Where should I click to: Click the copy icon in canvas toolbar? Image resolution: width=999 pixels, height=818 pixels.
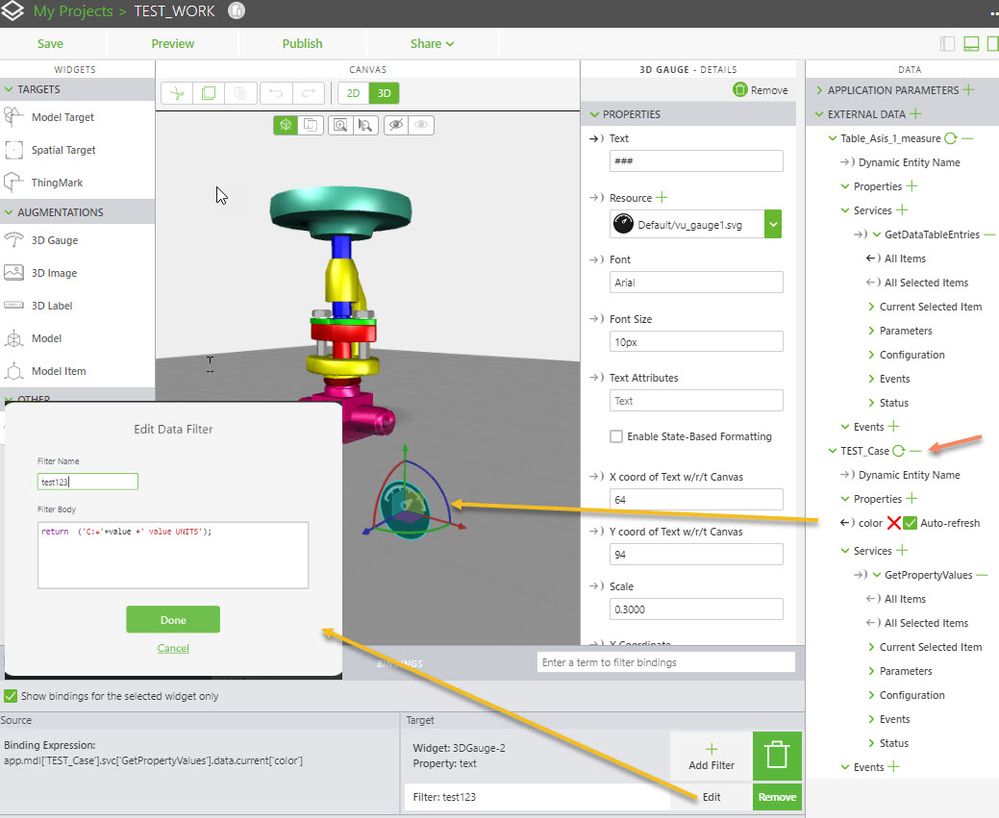point(208,93)
